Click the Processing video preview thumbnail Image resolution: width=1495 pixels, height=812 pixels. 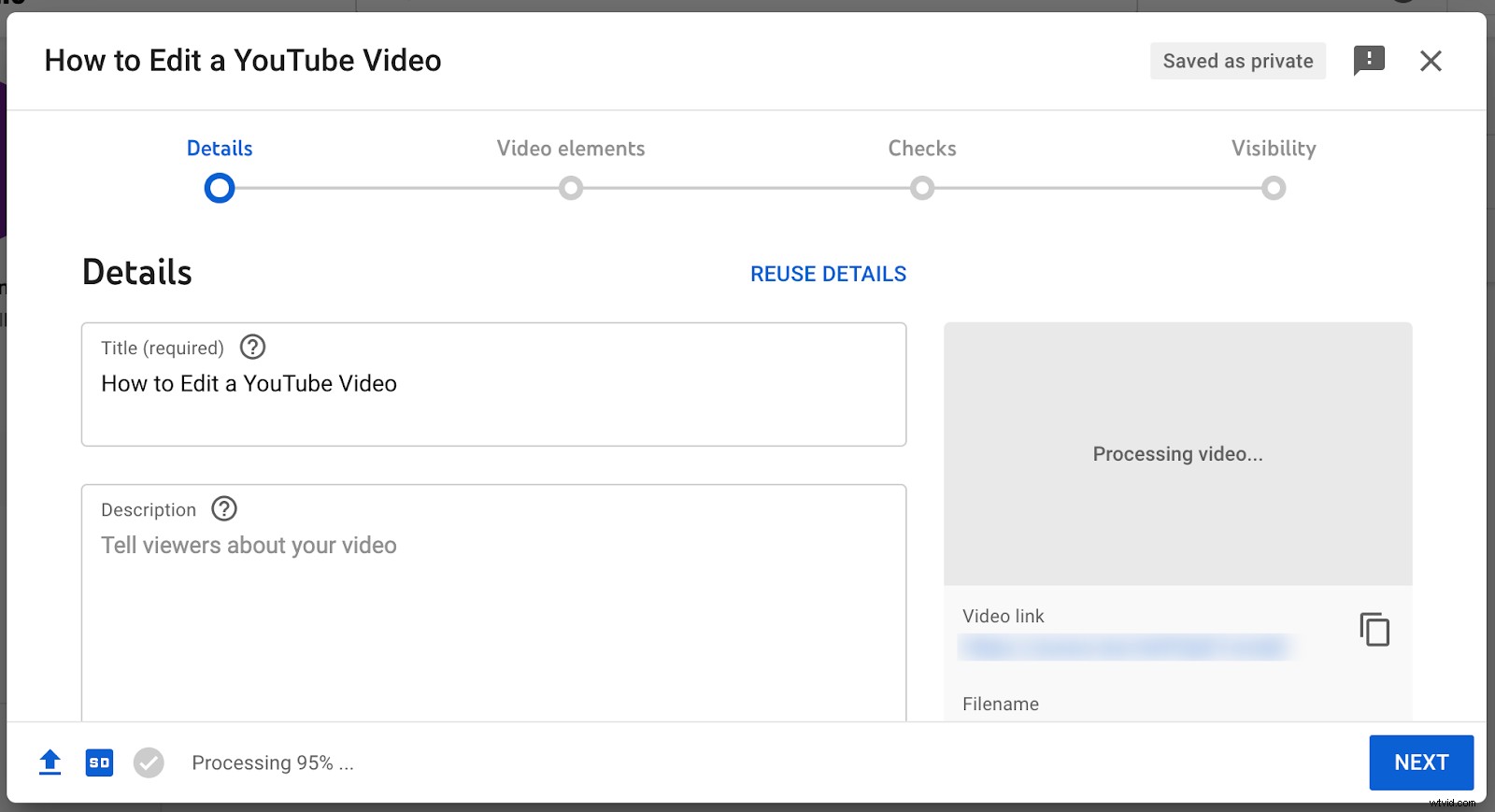pyautogui.click(x=1177, y=454)
